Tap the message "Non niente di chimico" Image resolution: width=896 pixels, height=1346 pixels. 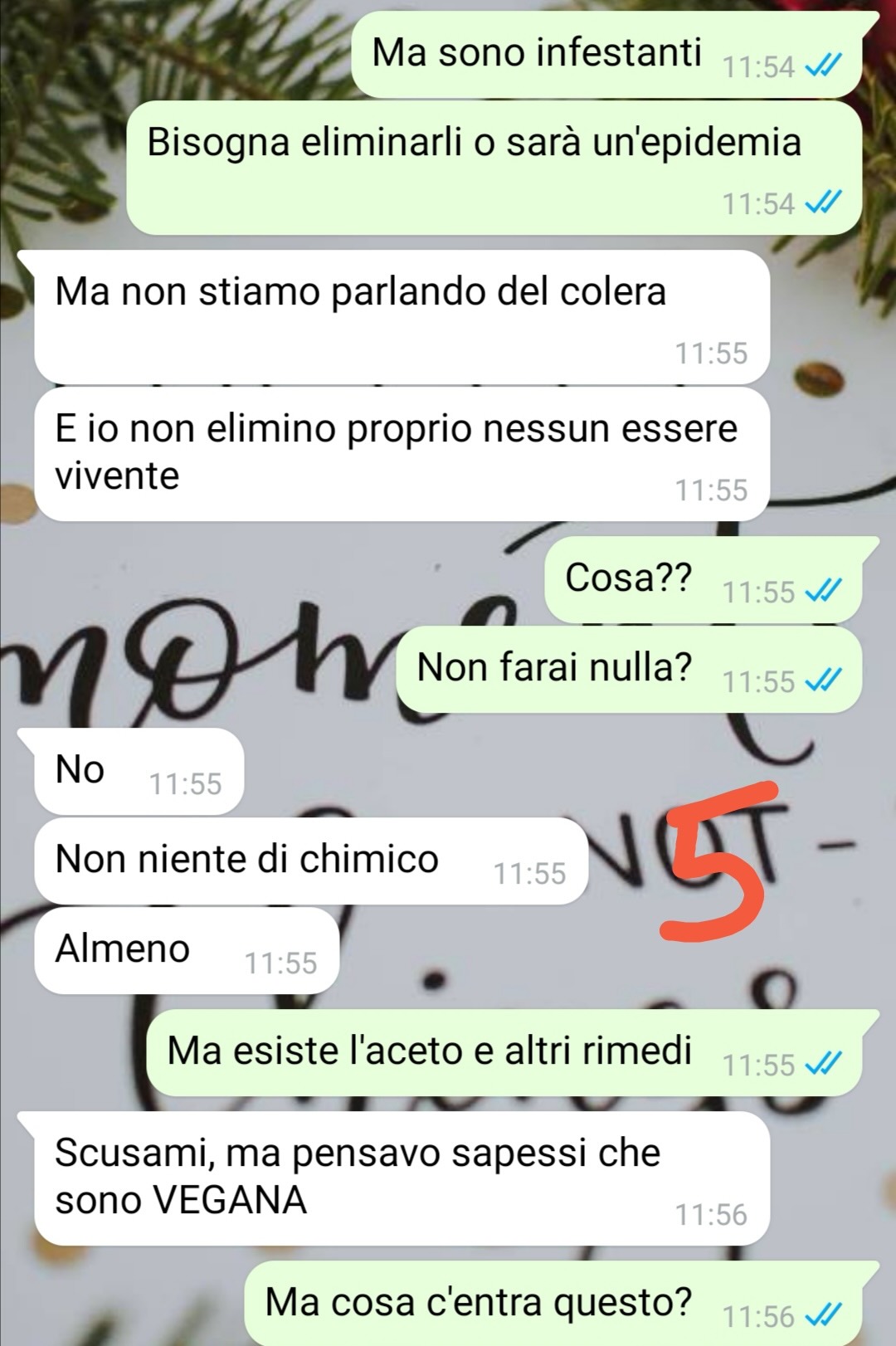tap(311, 861)
